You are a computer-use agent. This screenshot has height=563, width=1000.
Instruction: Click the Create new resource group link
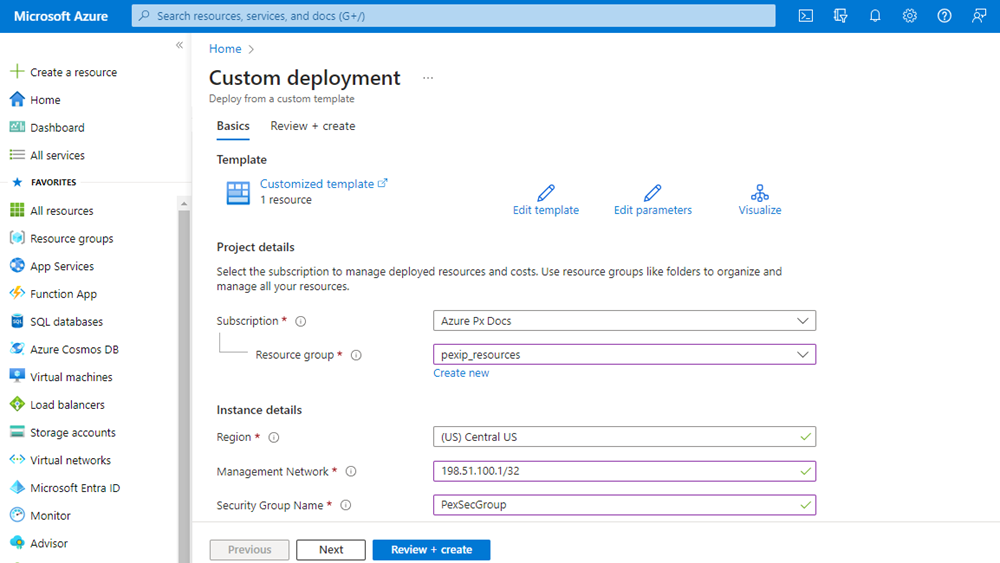pos(461,373)
